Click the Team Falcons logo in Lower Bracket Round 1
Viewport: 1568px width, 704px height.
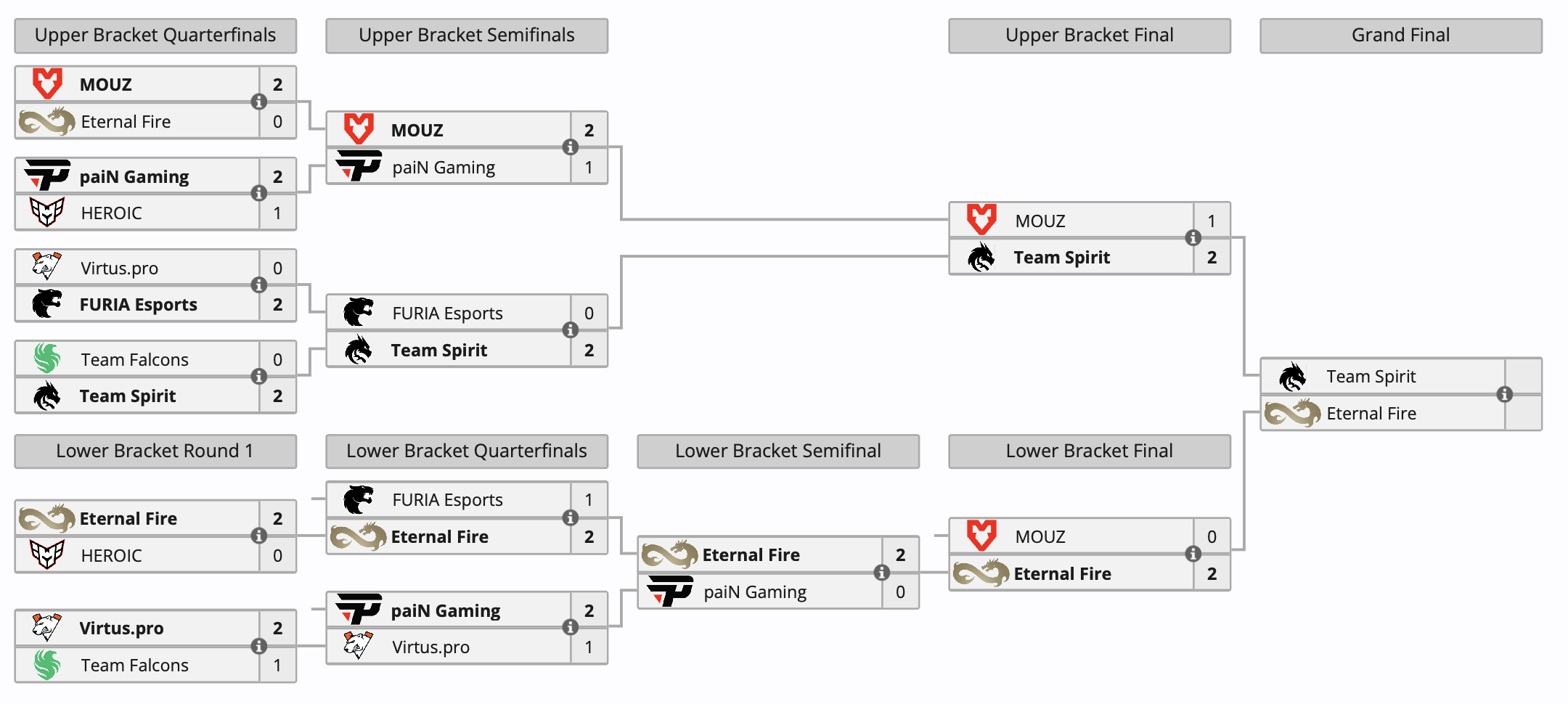click(47, 665)
